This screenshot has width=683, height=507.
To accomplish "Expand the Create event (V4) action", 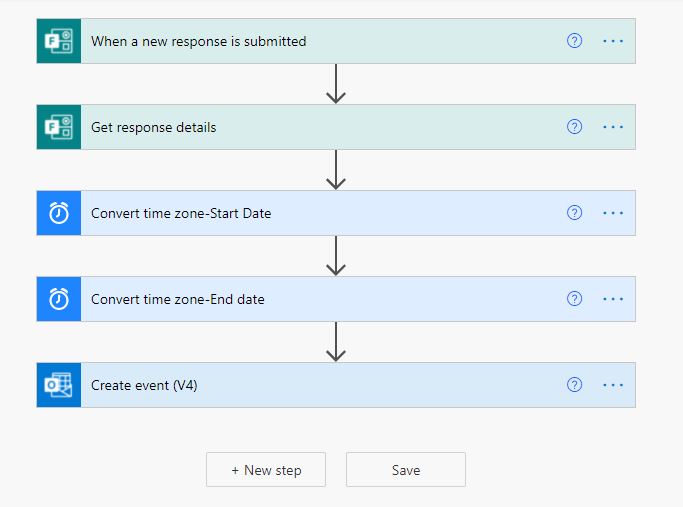I will tap(300, 385).
